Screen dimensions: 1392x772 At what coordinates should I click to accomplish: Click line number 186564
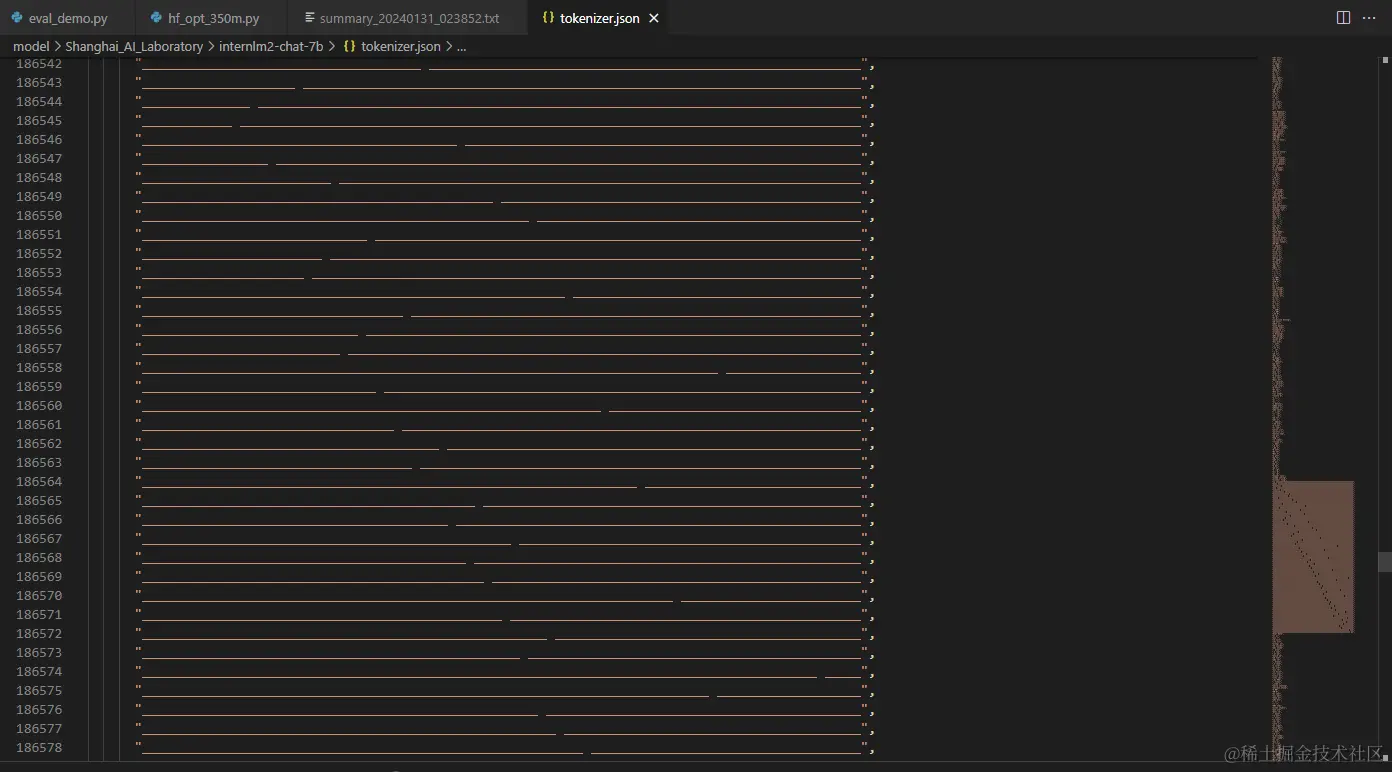(39, 482)
